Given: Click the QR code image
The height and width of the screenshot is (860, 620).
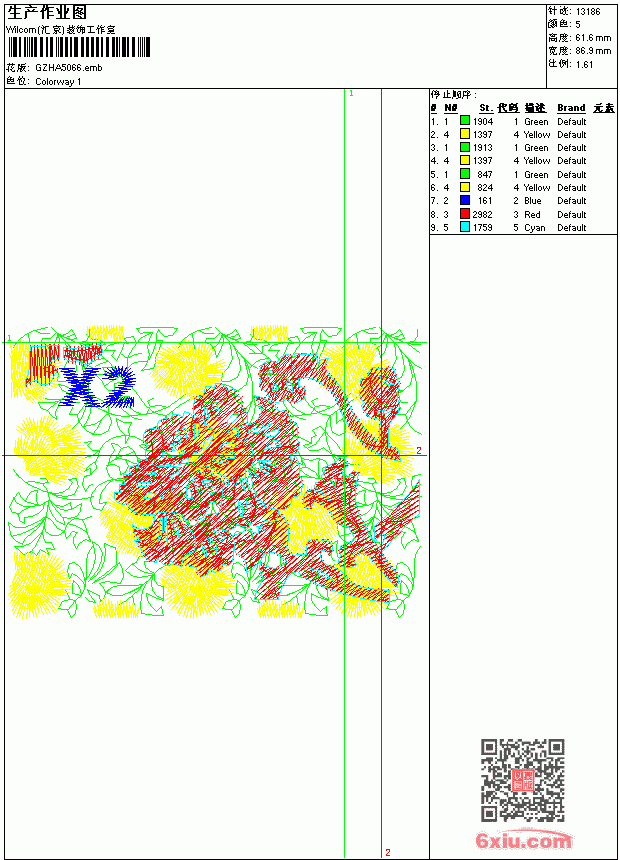Looking at the screenshot, I should (523, 780).
